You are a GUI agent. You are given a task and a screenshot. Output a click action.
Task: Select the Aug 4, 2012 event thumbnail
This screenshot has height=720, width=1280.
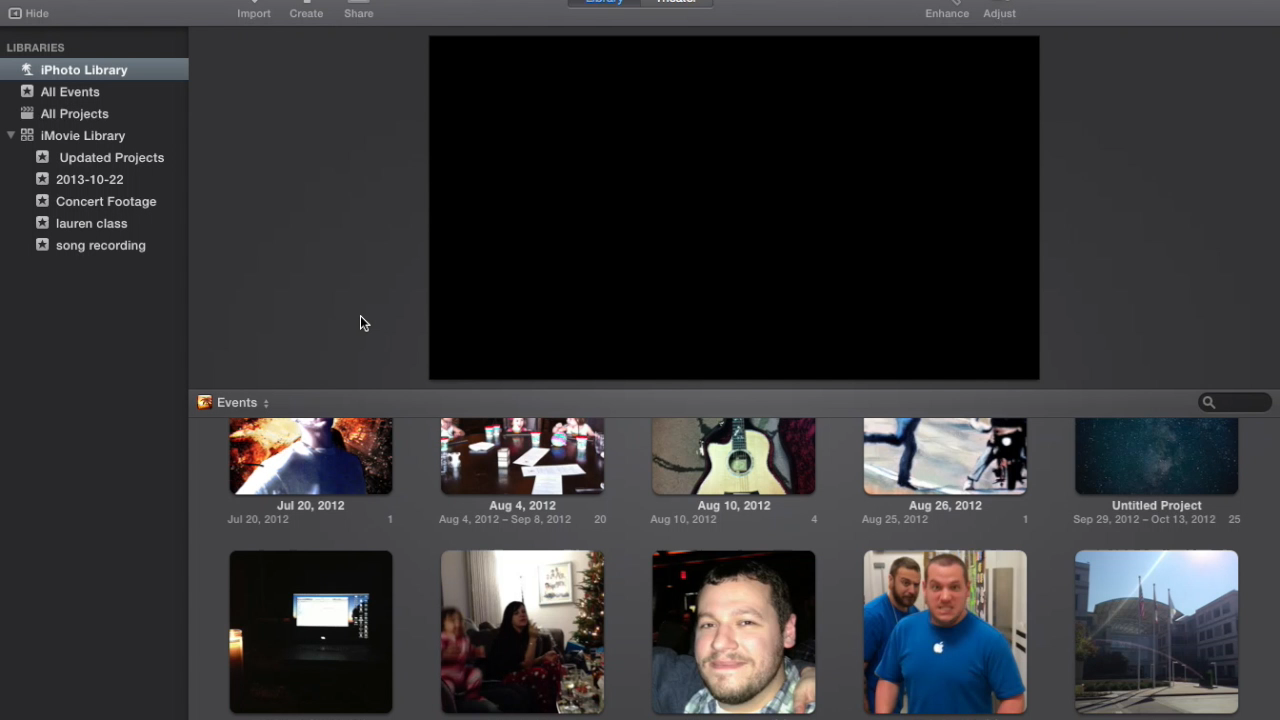point(522,456)
